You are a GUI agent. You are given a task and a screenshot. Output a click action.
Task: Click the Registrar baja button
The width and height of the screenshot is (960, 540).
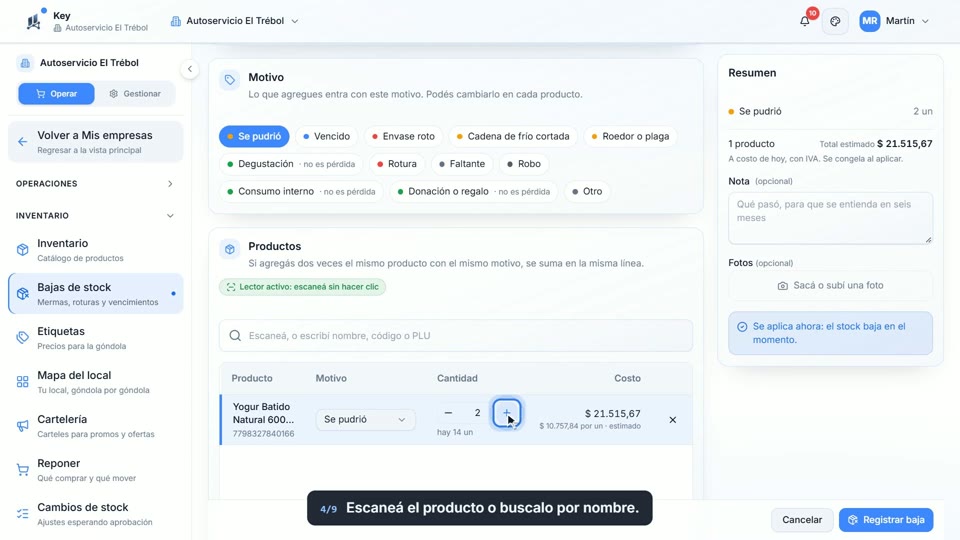point(886,520)
